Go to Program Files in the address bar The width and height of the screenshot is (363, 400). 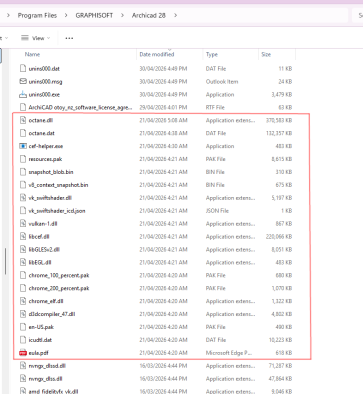pyautogui.click(x=37, y=15)
